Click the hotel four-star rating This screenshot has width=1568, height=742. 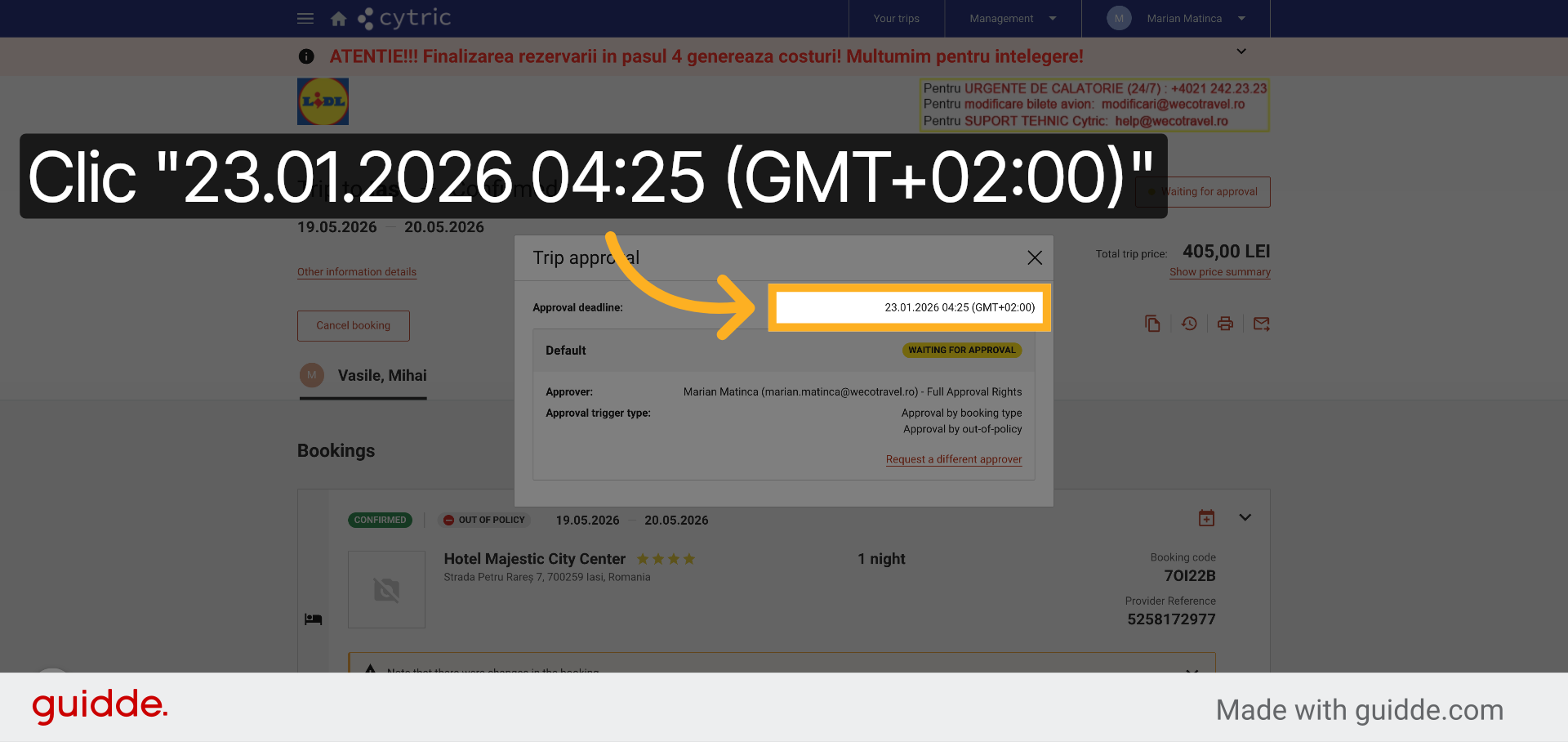(x=666, y=559)
